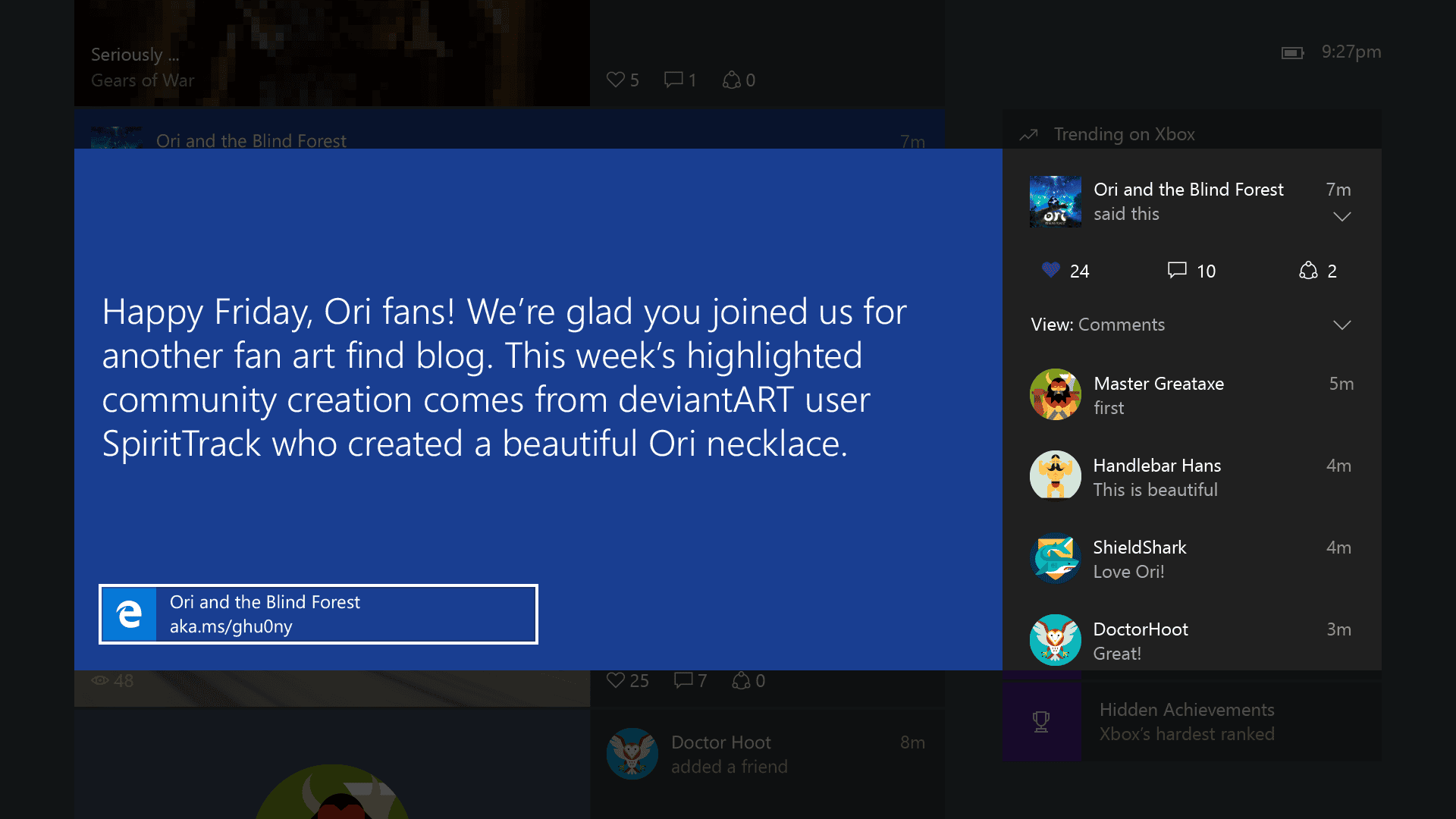Open comments via speech bubble showing 10
Viewport: 1456px width, 819px height.
coord(1177,270)
